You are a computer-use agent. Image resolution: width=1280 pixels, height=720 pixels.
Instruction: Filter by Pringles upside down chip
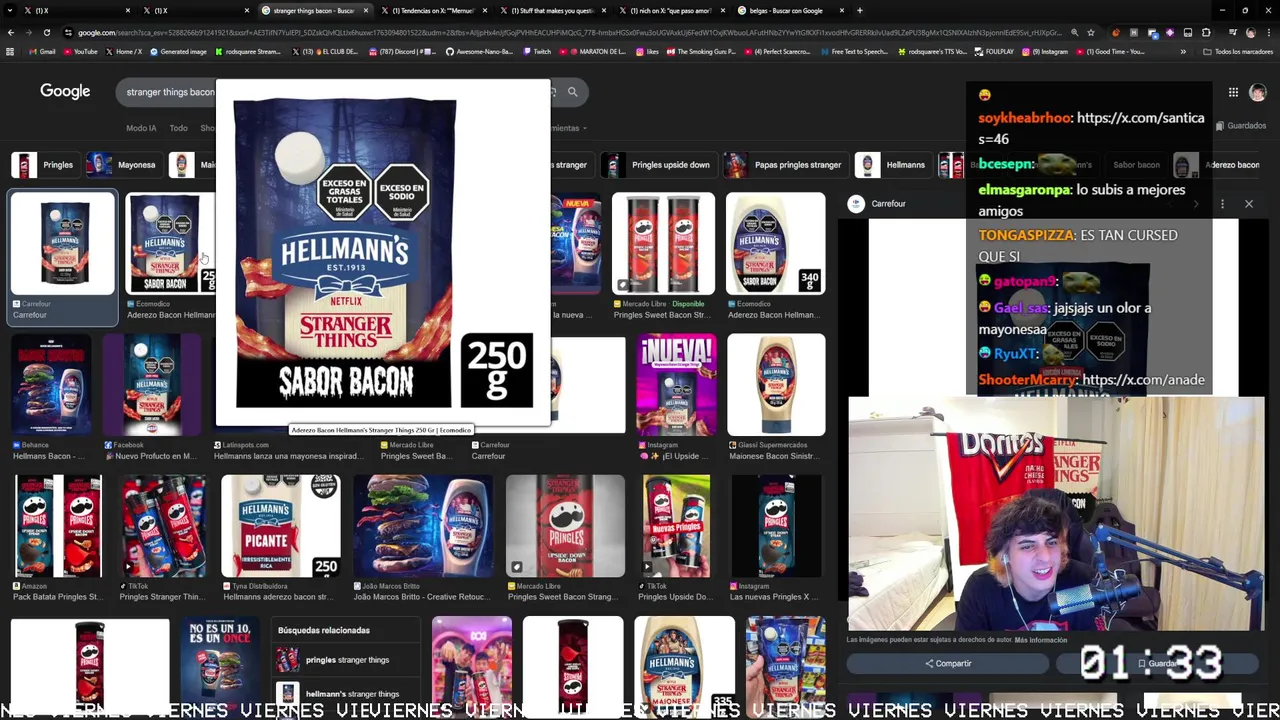pos(659,165)
